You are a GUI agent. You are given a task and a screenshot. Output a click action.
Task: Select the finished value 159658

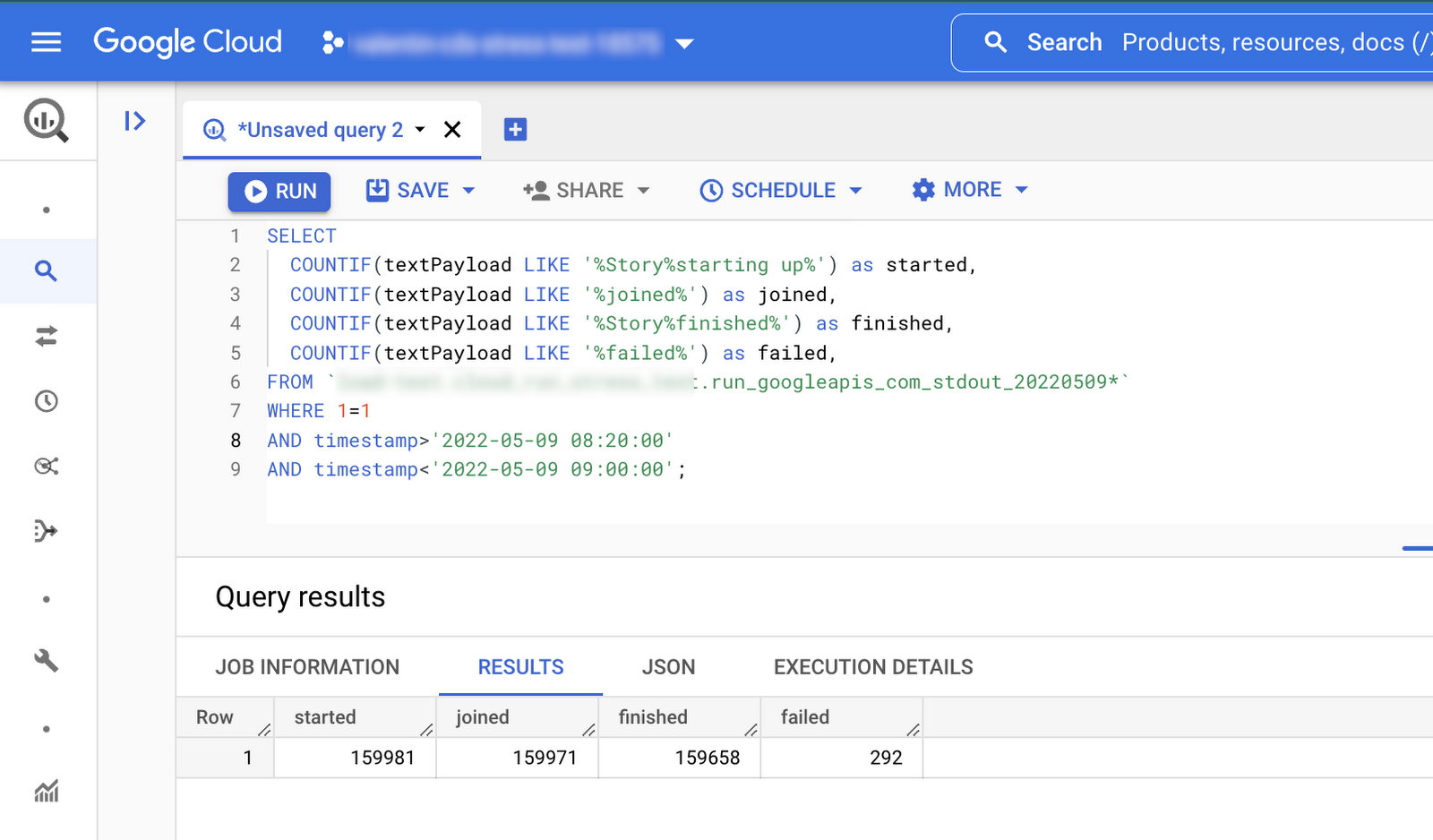pos(708,758)
